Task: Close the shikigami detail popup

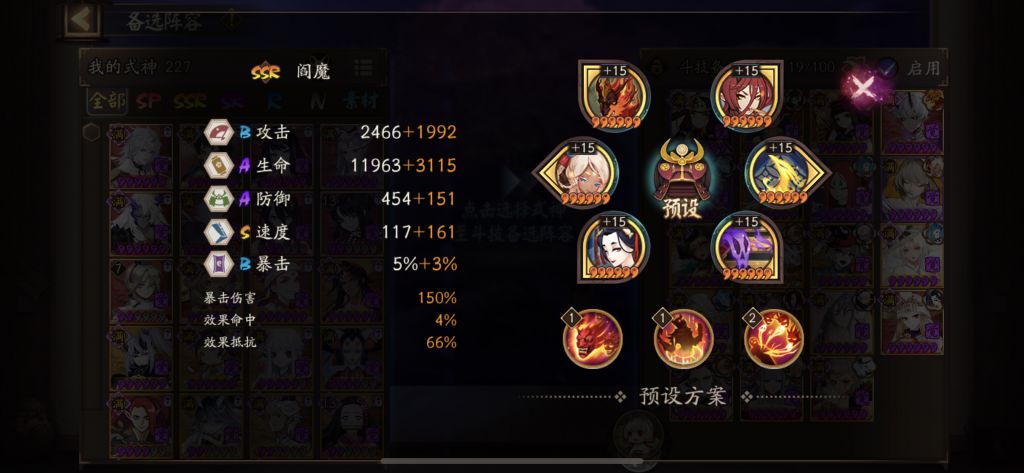Action: tap(863, 86)
